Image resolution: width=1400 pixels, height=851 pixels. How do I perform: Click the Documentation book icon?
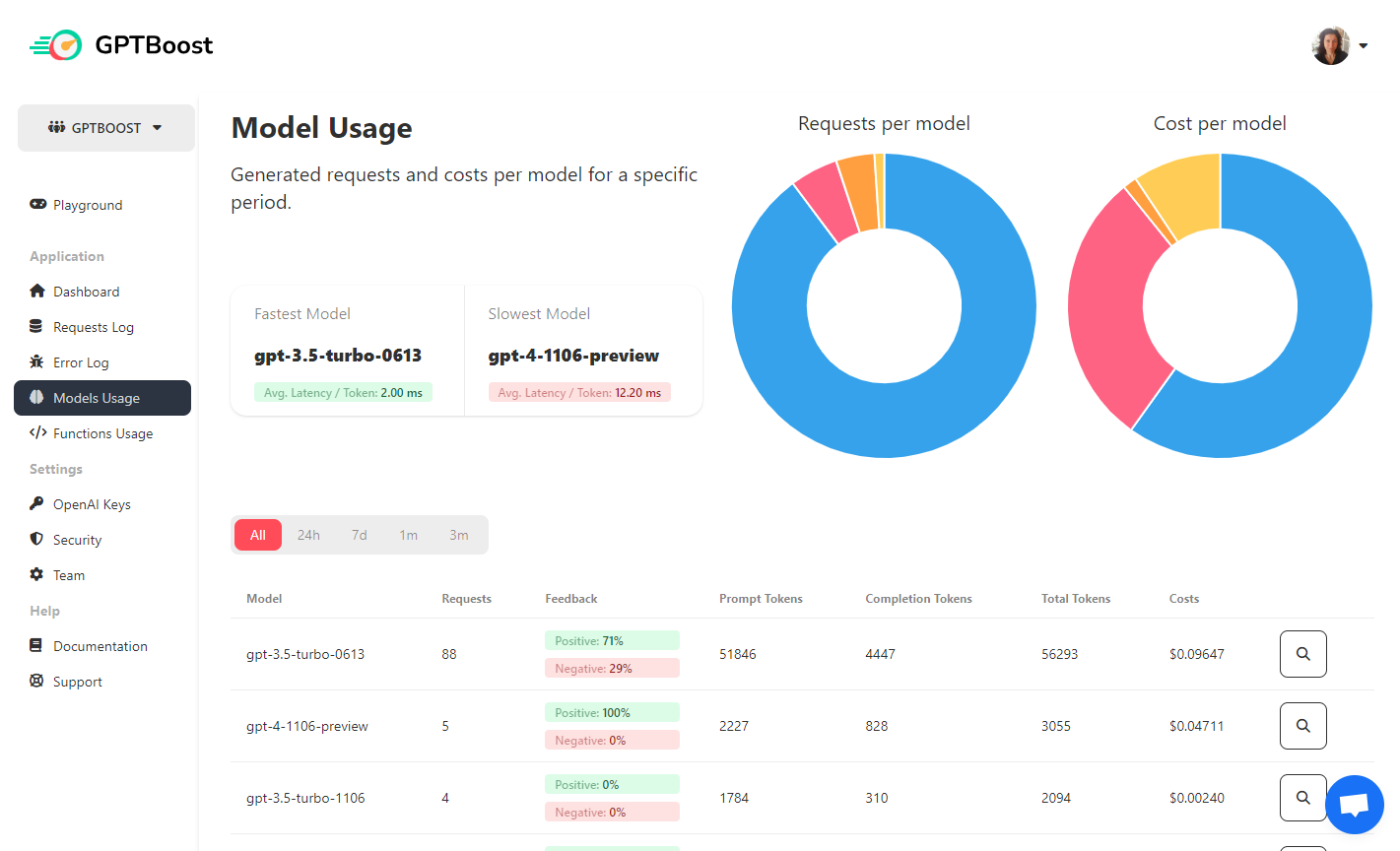pos(36,645)
